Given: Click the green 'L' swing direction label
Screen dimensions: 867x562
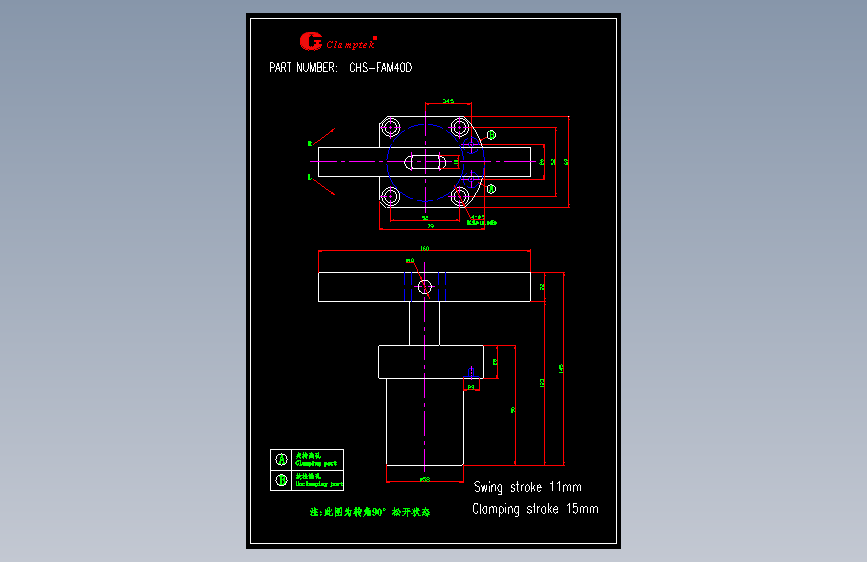Looking at the screenshot, I should click(310, 177).
